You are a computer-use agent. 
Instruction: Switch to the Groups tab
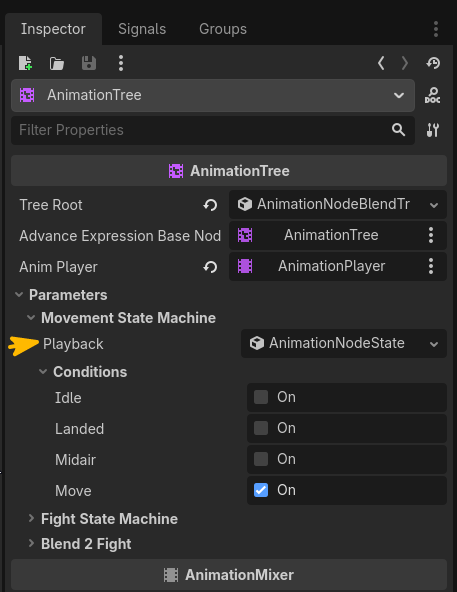[223, 29]
